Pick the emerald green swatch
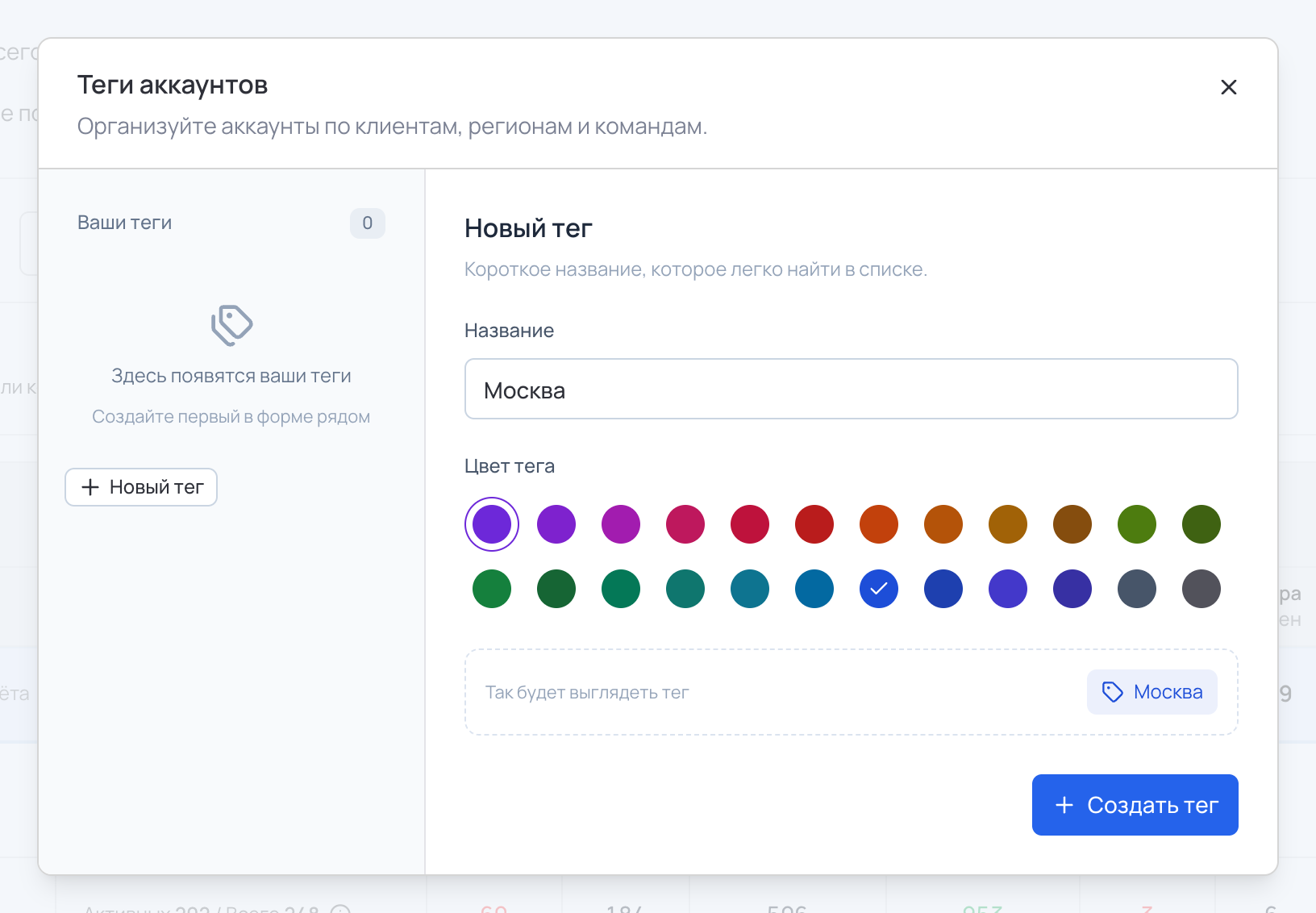1316x913 pixels. [621, 589]
